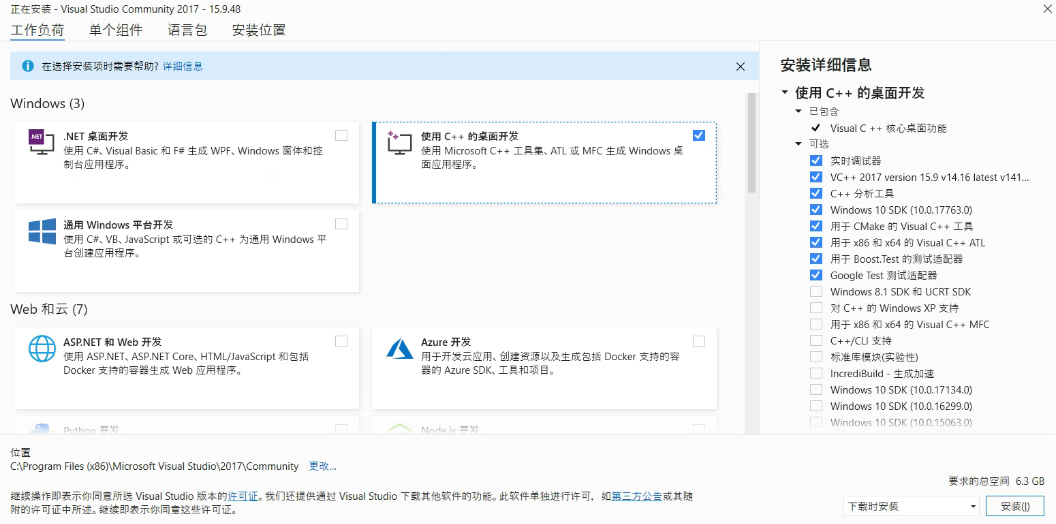Open the 下载时安装 dropdown

coord(912,506)
